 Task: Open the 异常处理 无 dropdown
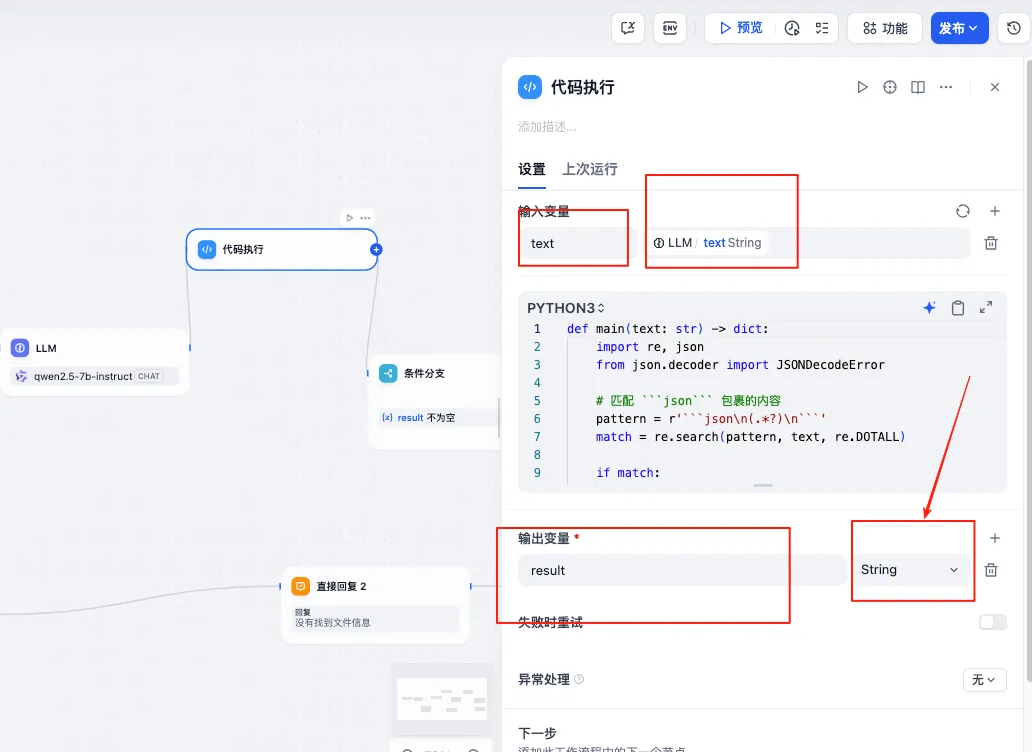pyautogui.click(x=984, y=679)
